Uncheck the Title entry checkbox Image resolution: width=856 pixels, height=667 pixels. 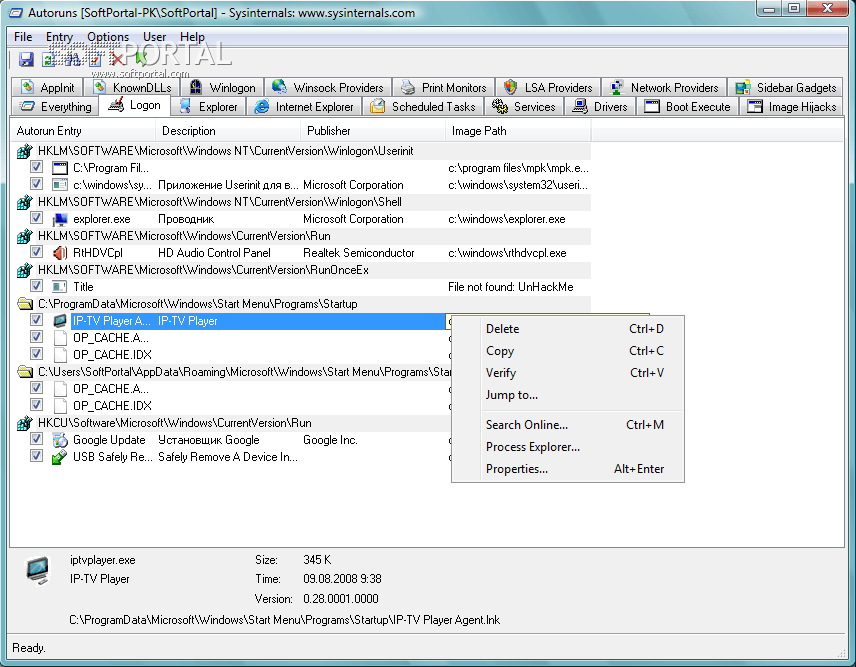point(37,285)
